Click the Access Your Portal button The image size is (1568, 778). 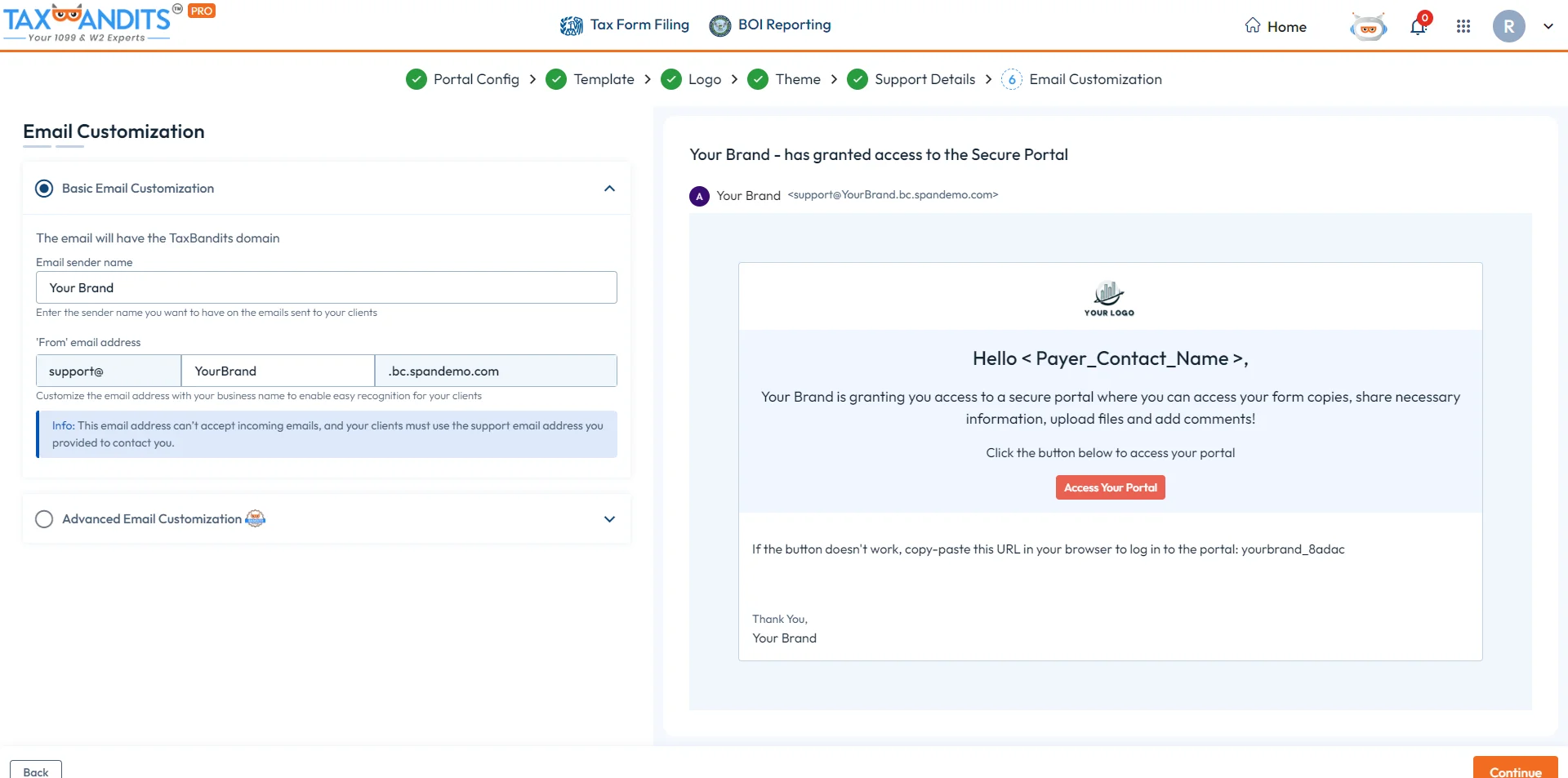coord(1110,487)
